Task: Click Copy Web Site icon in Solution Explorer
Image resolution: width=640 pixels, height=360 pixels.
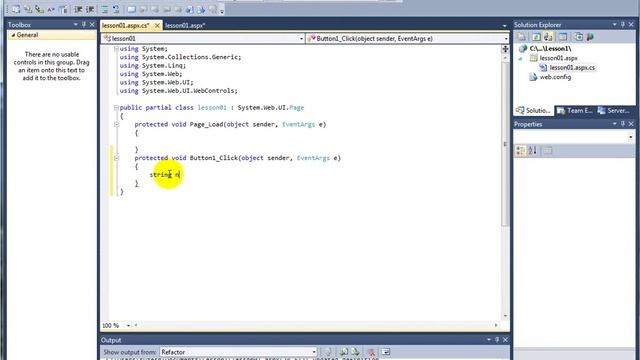Action: 578,37
